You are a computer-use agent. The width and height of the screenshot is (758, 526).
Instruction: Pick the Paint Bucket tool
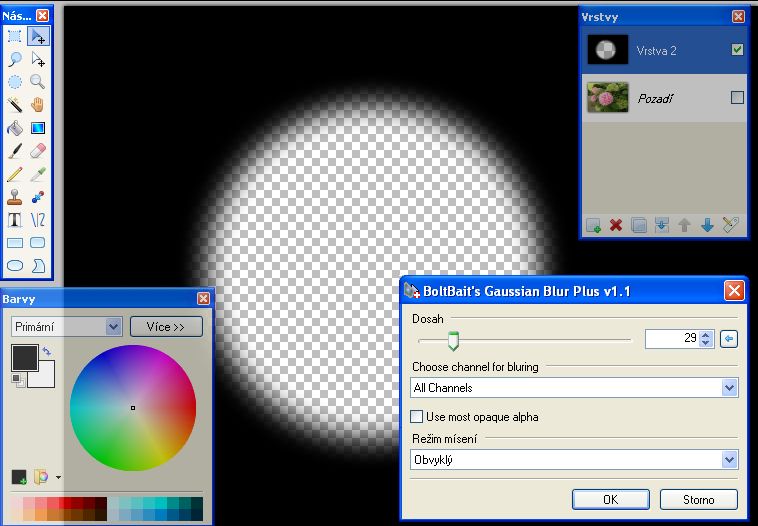[x=15, y=127]
